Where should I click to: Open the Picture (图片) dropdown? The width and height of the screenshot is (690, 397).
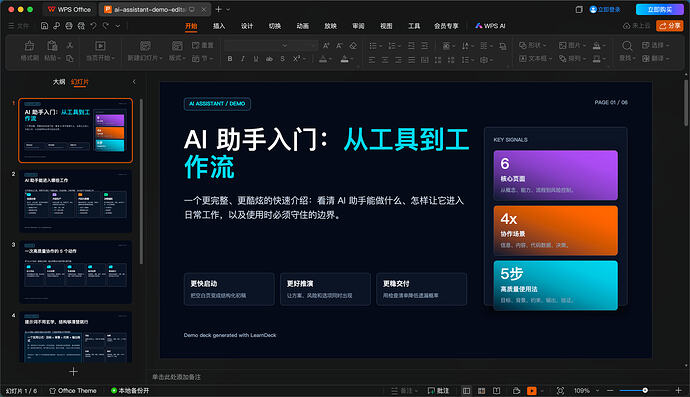coord(572,45)
